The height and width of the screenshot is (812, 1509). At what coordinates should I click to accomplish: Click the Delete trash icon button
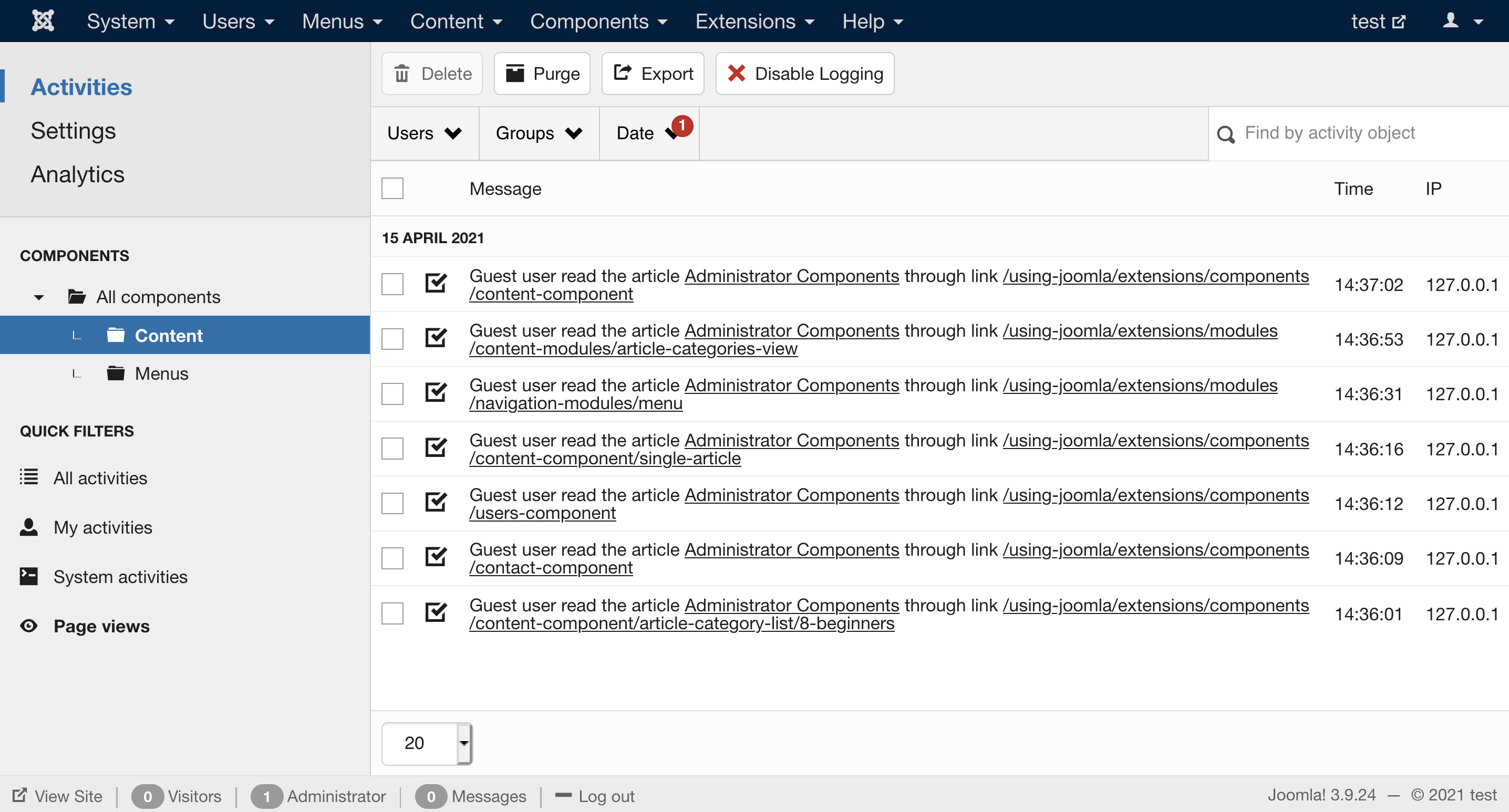point(432,74)
